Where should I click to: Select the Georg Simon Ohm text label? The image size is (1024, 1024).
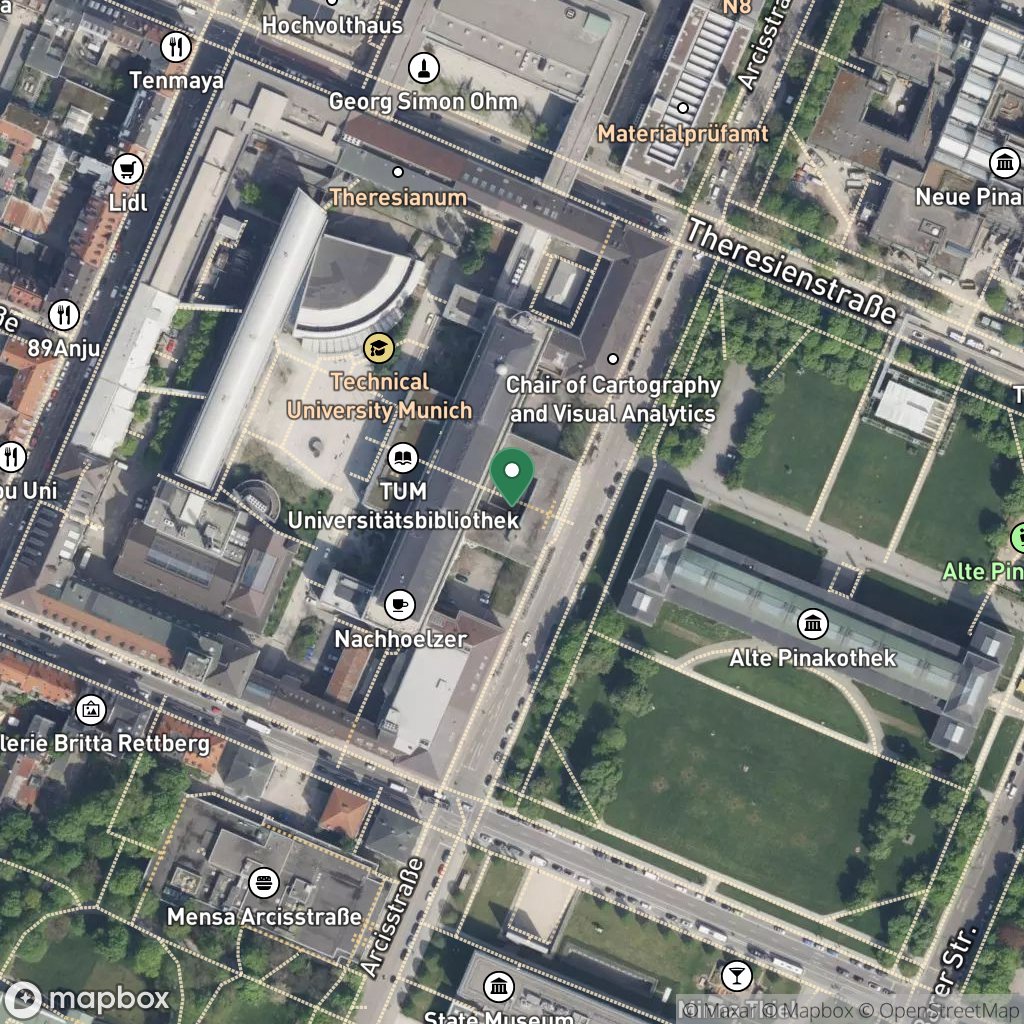point(423,102)
